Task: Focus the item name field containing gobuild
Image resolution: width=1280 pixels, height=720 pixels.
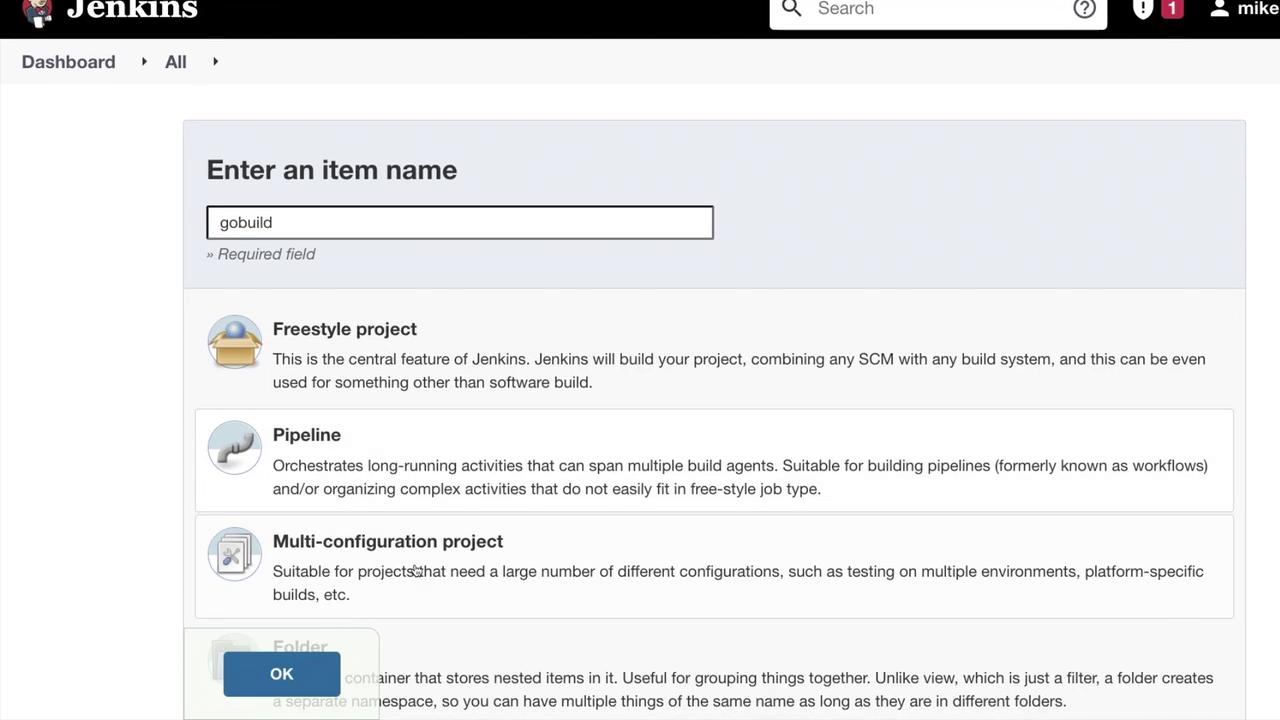Action: click(x=460, y=222)
